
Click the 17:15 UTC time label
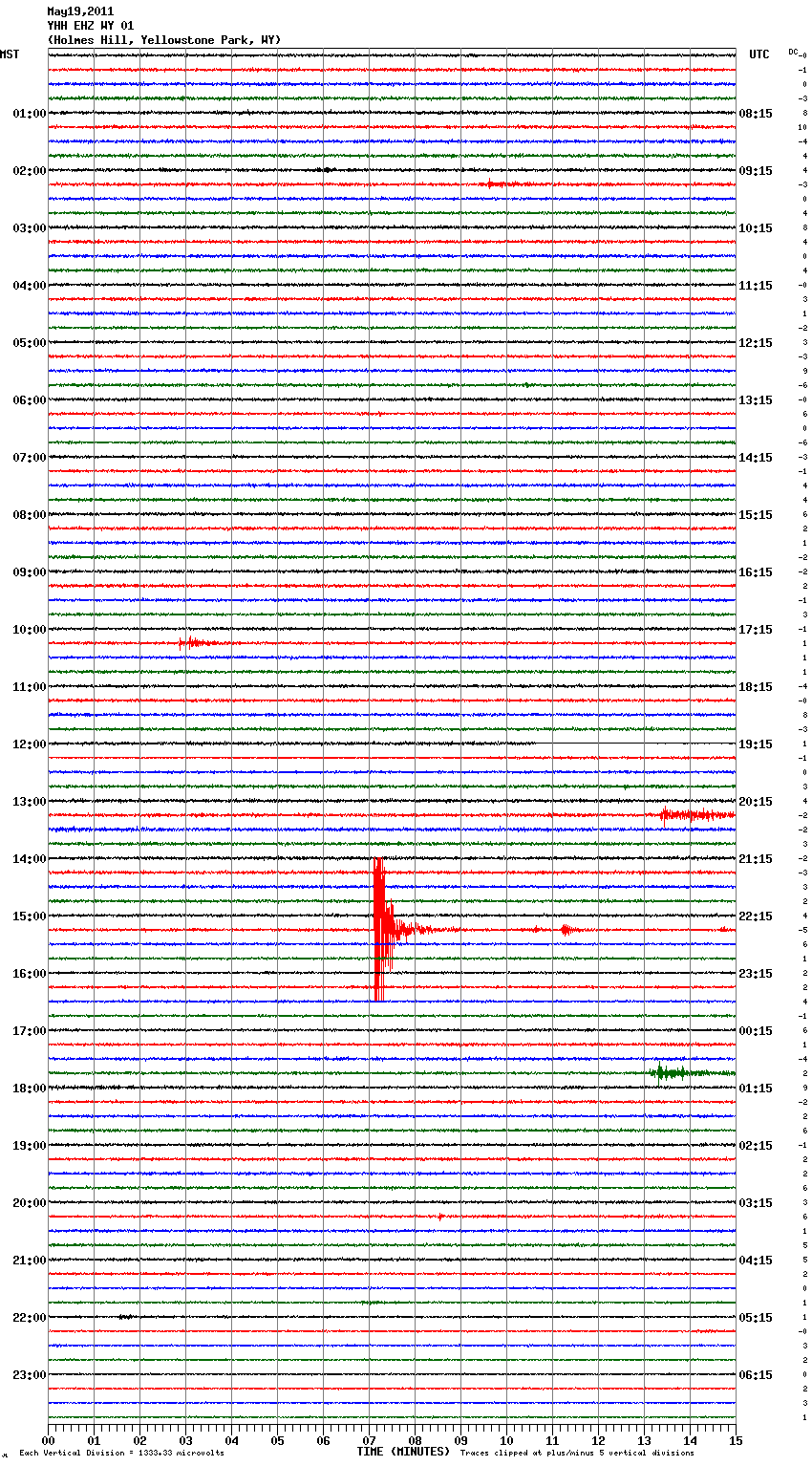pyautogui.click(x=756, y=630)
